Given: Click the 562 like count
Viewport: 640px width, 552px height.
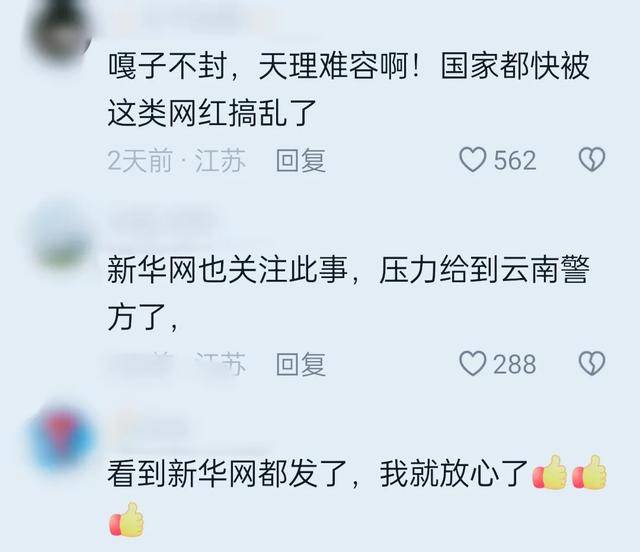Looking at the screenshot, I should 514,160.
